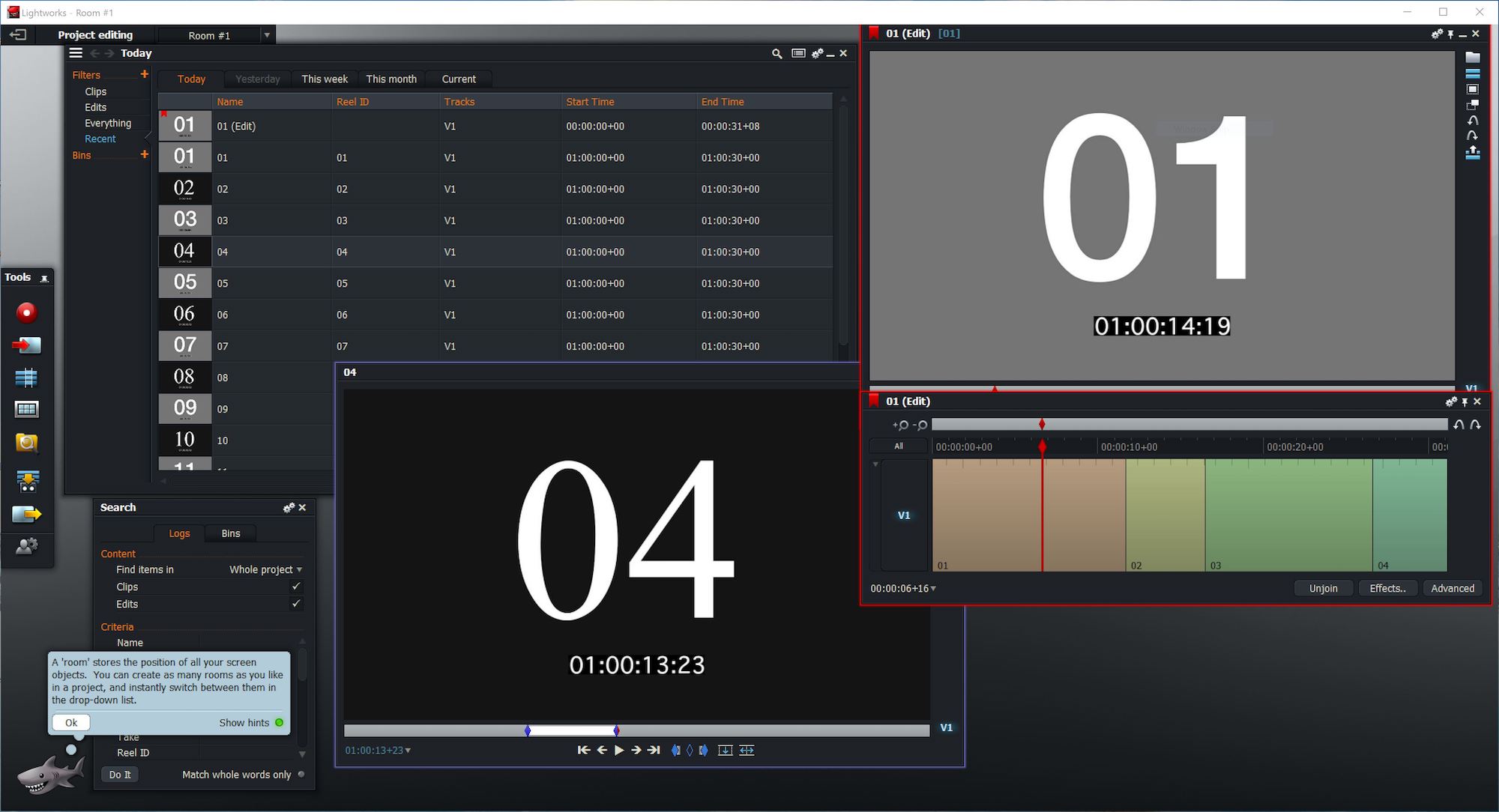Click Ok button in room tooltip dialog
The width and height of the screenshot is (1499, 812).
[69, 722]
